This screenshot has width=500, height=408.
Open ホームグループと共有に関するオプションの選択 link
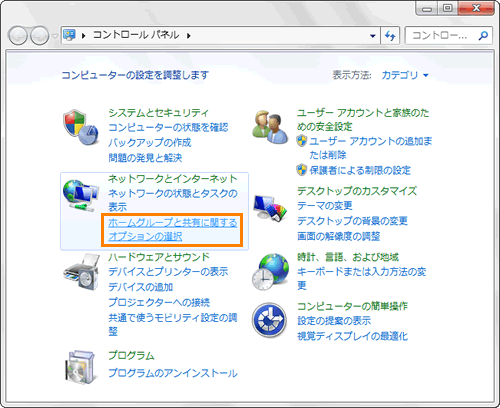pos(172,230)
